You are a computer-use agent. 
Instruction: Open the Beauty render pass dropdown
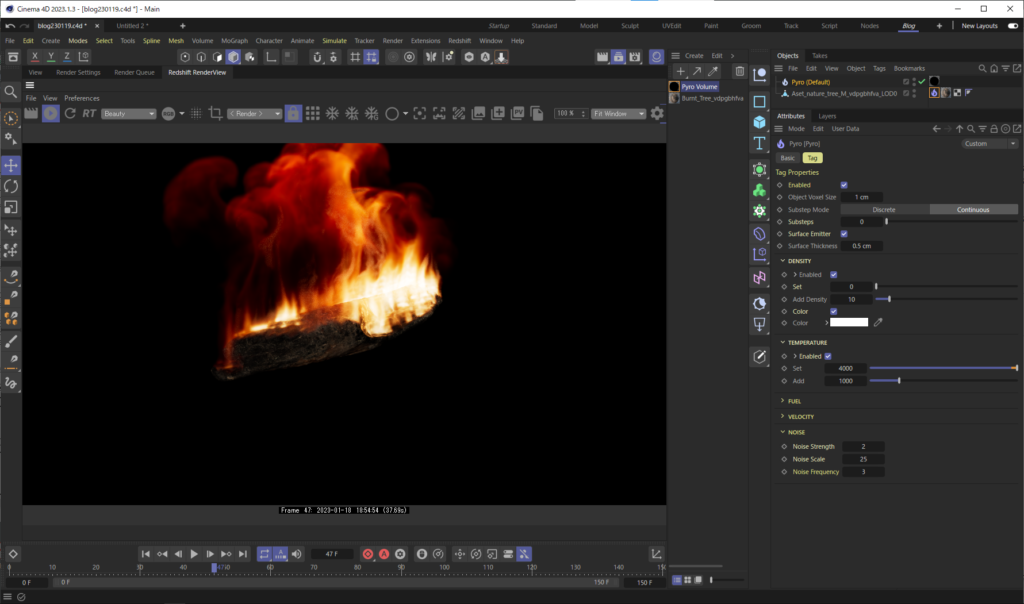(128, 113)
